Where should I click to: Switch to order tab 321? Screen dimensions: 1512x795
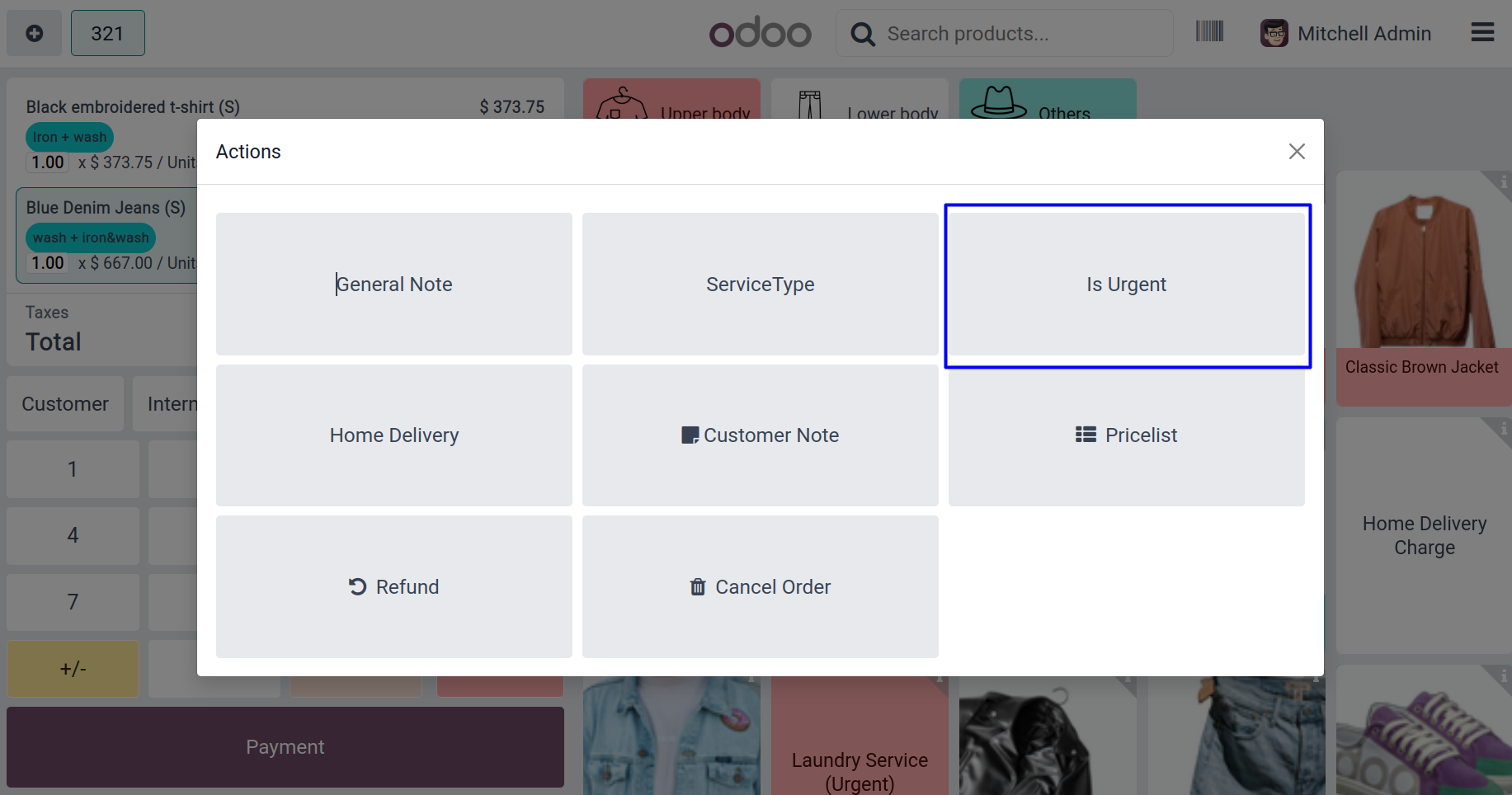107,33
